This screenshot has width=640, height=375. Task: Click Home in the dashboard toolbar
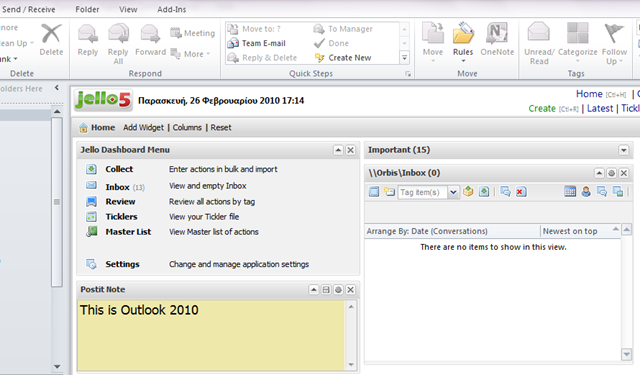[x=97, y=127]
